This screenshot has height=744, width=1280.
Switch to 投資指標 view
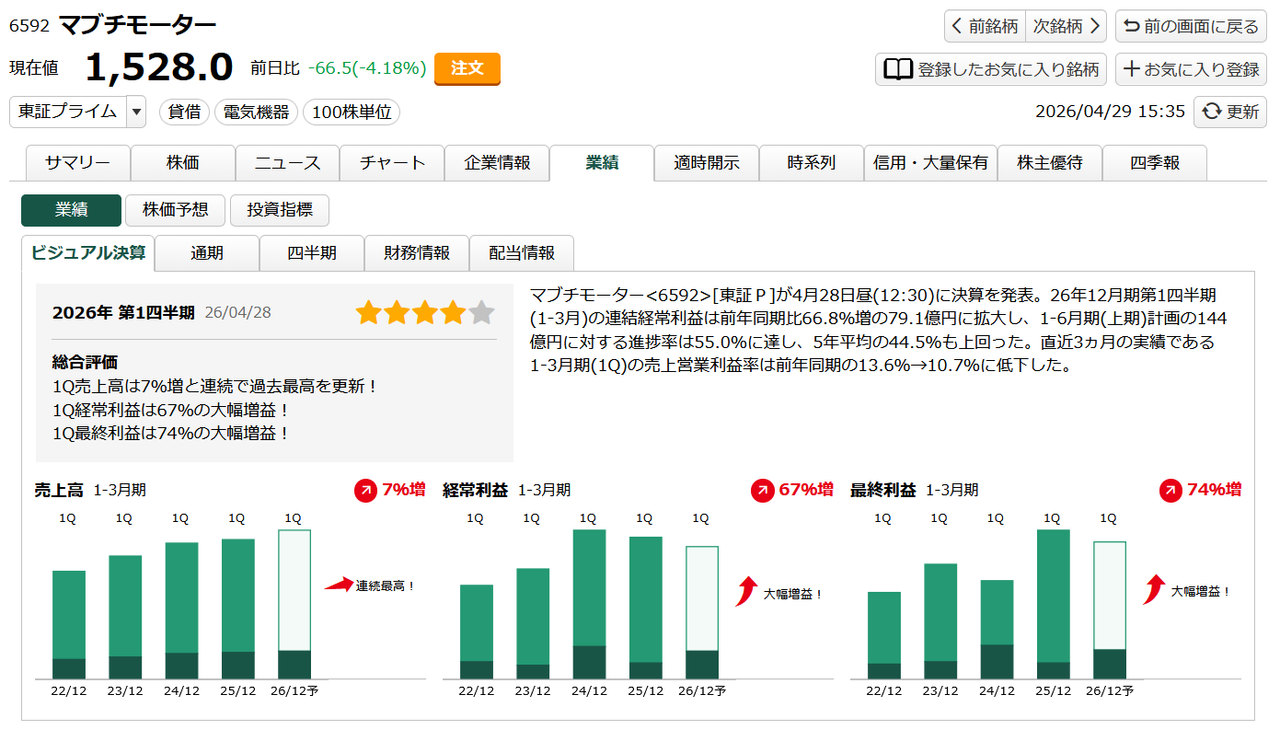pyautogui.click(x=279, y=210)
